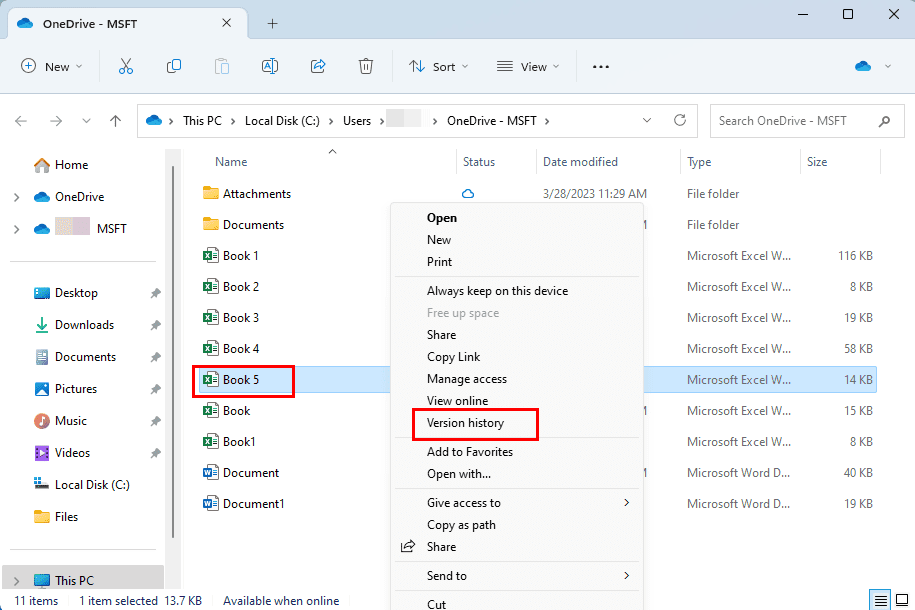
Task: Go up one folder level arrow
Action: [x=116, y=121]
